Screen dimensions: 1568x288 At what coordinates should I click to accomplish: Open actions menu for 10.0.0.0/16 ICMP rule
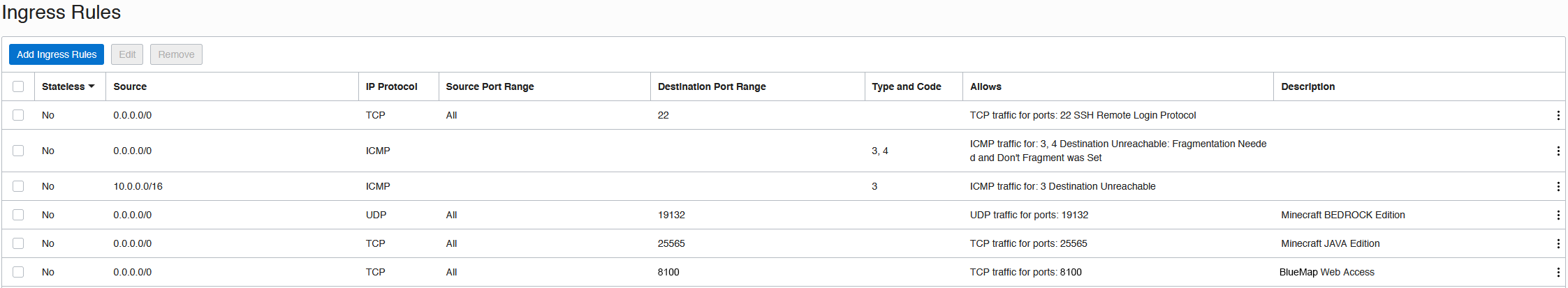(1558, 186)
